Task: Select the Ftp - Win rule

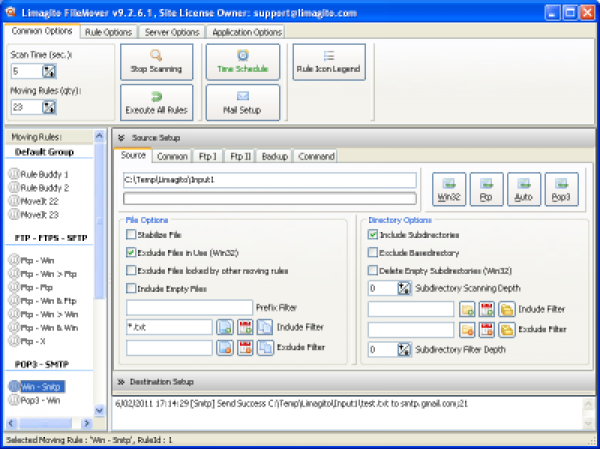Action: (x=31, y=261)
